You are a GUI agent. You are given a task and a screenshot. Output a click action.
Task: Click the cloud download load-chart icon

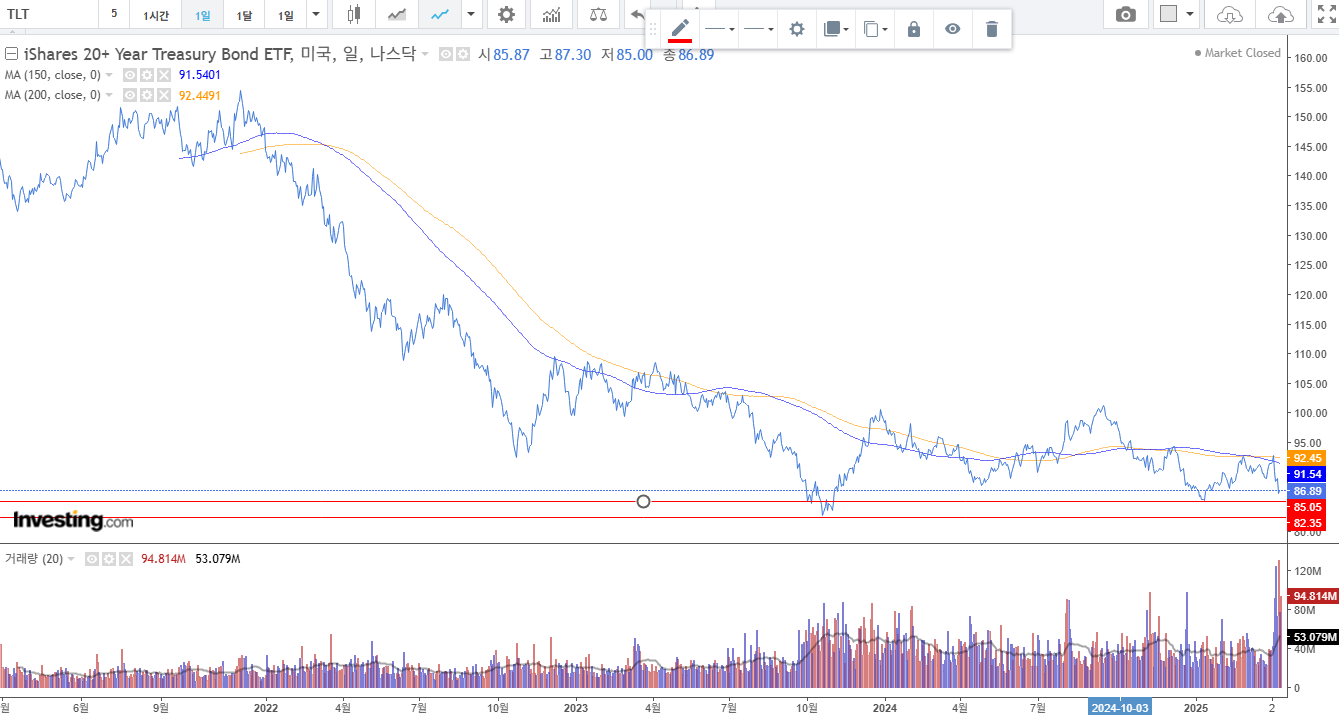pyautogui.click(x=1231, y=14)
